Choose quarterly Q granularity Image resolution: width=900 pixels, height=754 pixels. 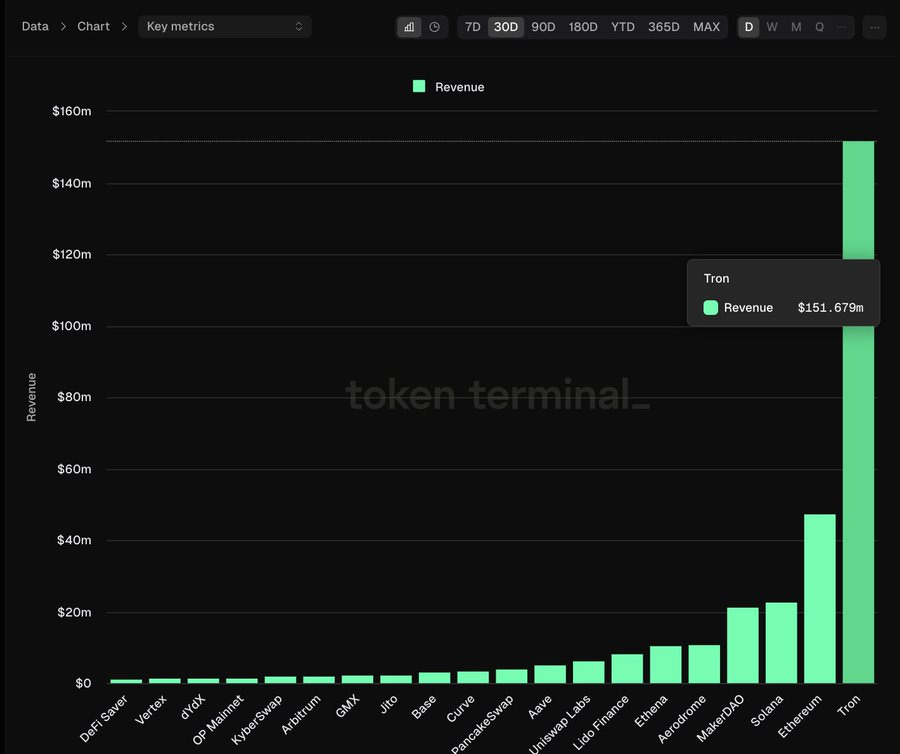[819, 27]
